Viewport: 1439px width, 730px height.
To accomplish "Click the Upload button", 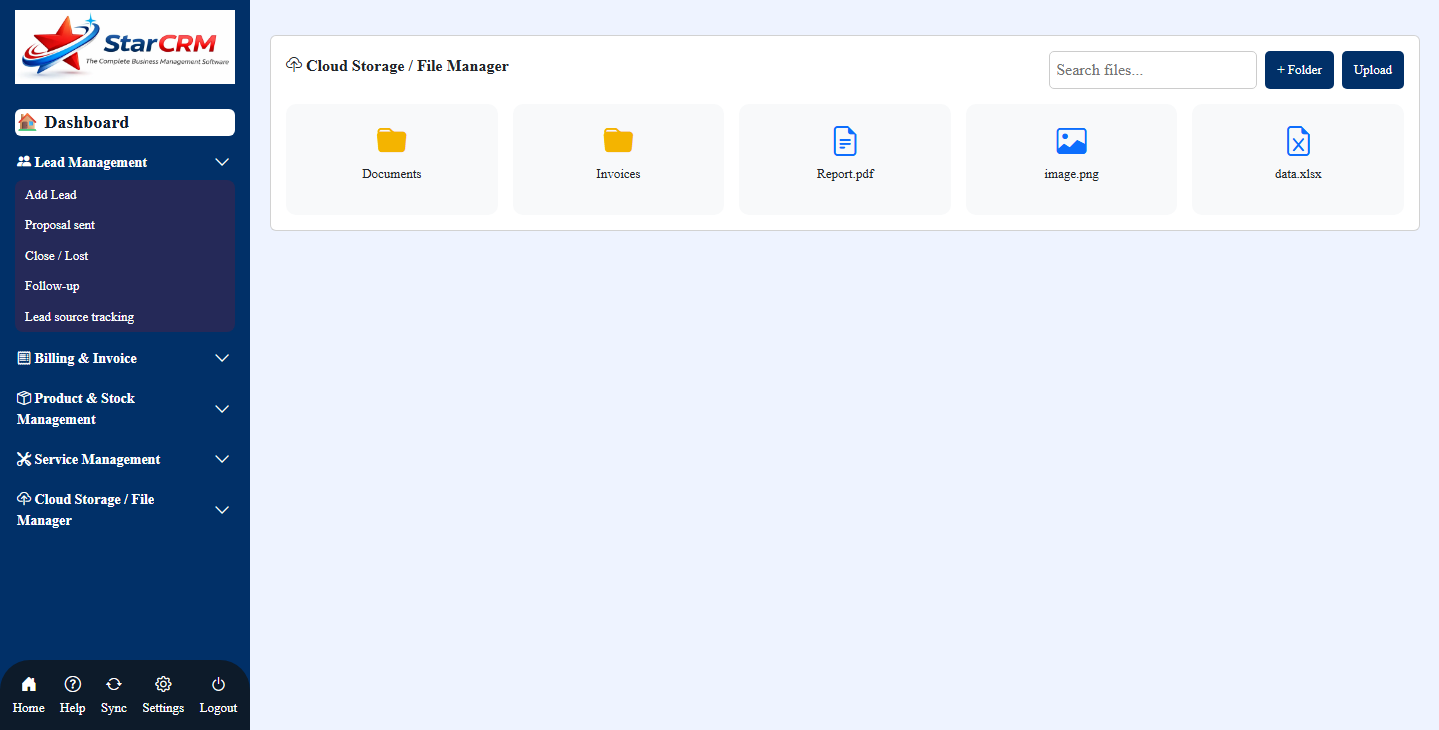I will [x=1372, y=69].
